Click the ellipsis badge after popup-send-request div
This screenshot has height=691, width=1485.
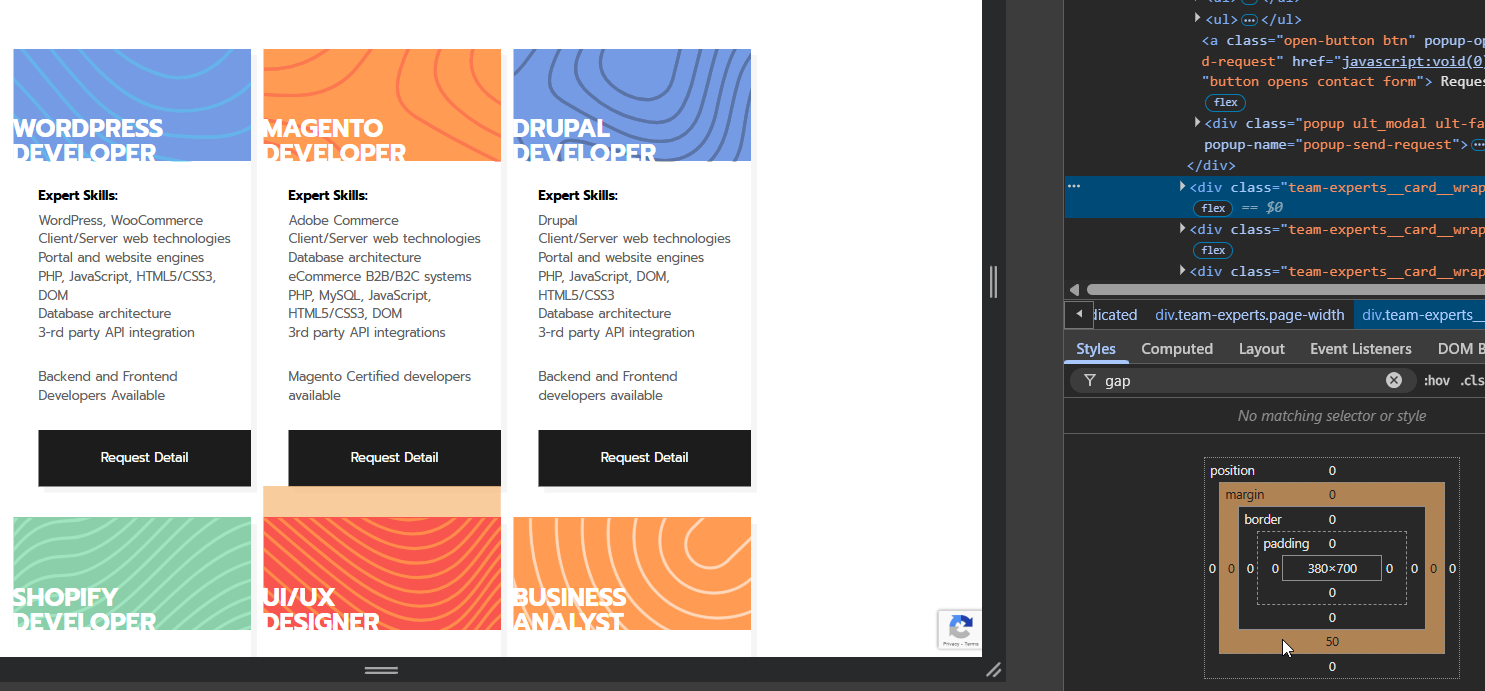click(x=1478, y=145)
